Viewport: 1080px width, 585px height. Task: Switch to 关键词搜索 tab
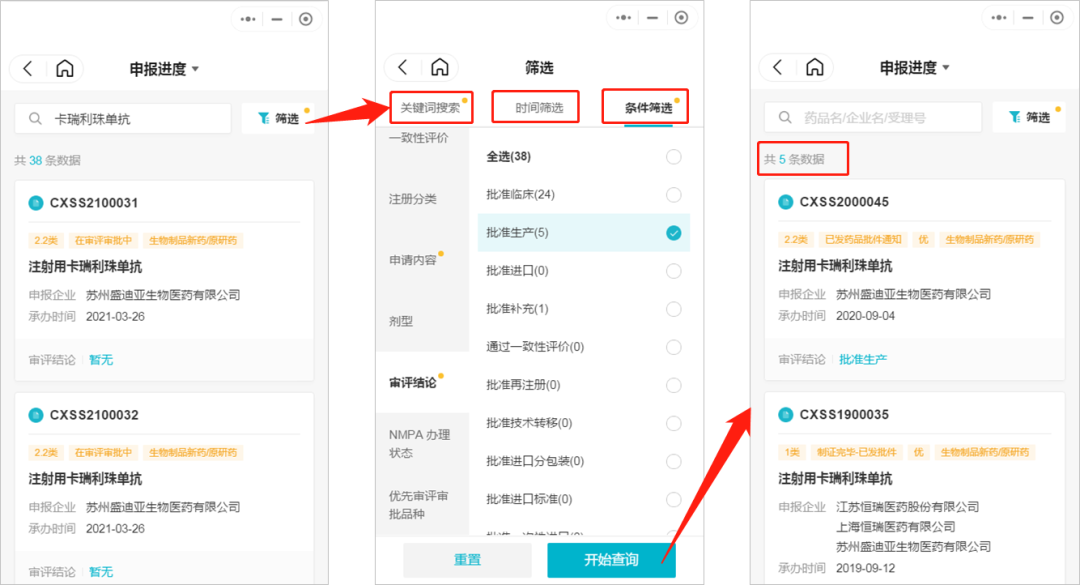click(x=431, y=107)
